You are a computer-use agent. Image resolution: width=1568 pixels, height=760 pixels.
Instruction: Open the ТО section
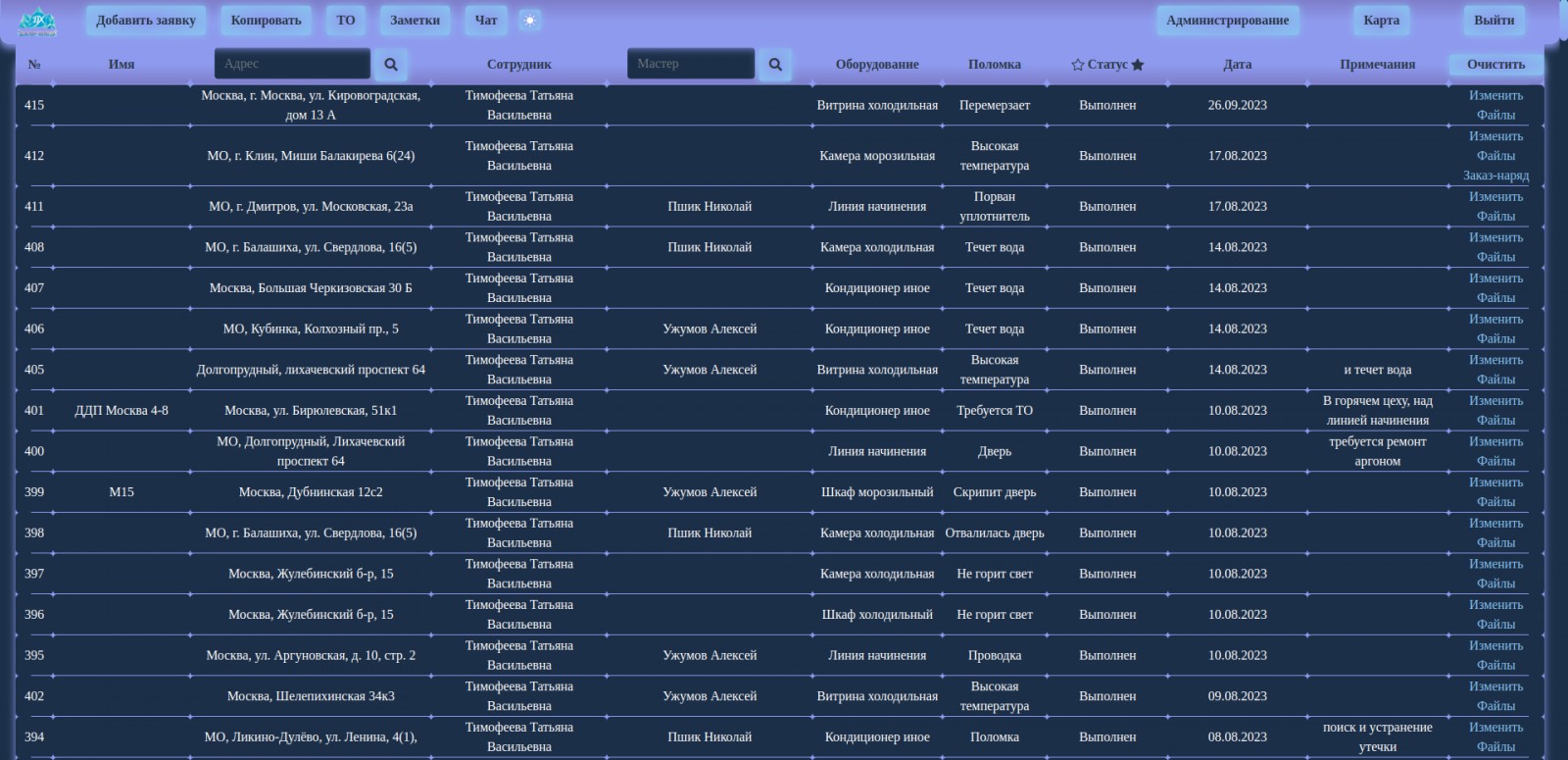[x=346, y=21]
